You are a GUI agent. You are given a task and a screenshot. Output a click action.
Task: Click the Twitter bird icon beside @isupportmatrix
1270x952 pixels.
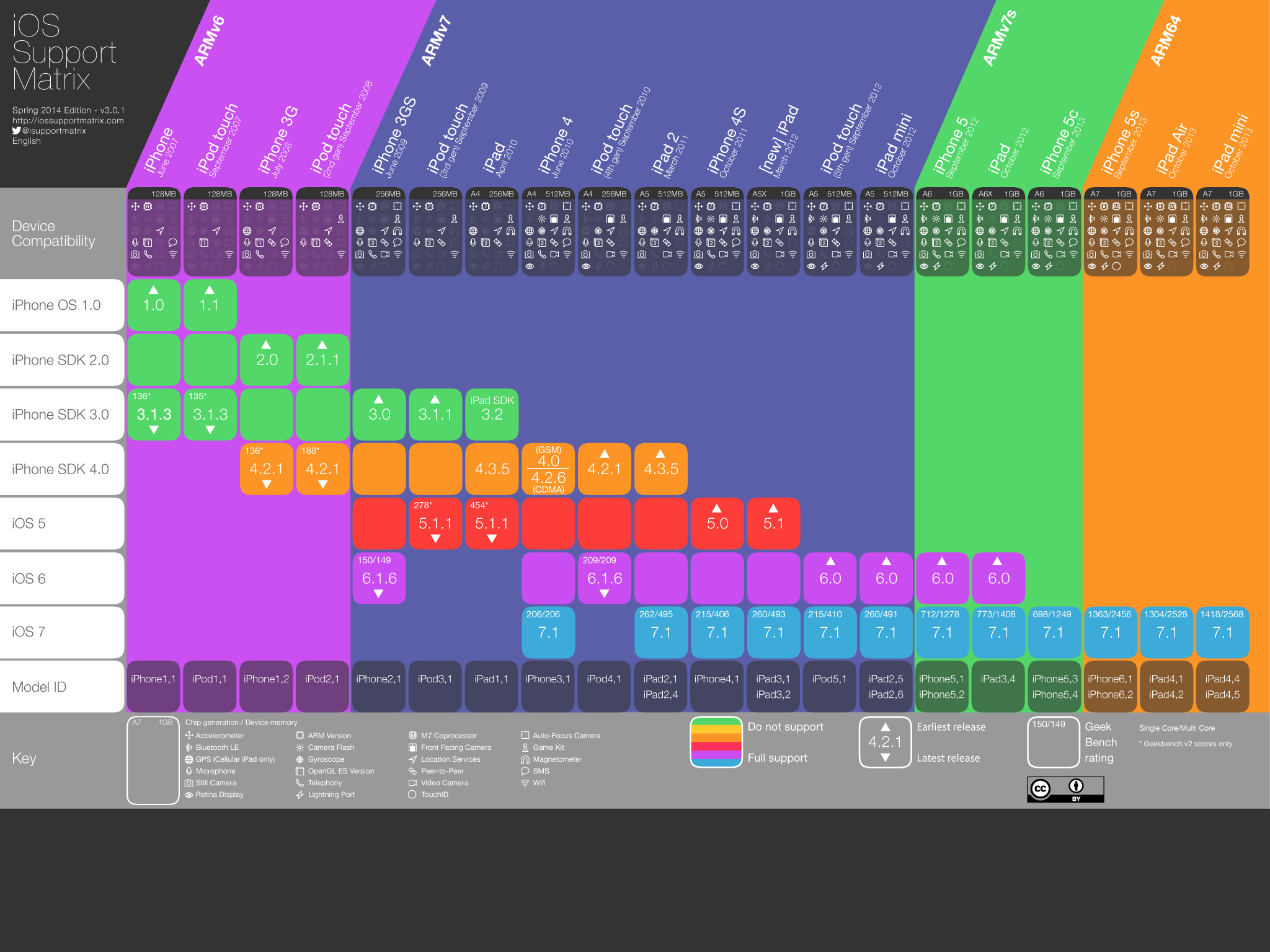tap(17, 131)
